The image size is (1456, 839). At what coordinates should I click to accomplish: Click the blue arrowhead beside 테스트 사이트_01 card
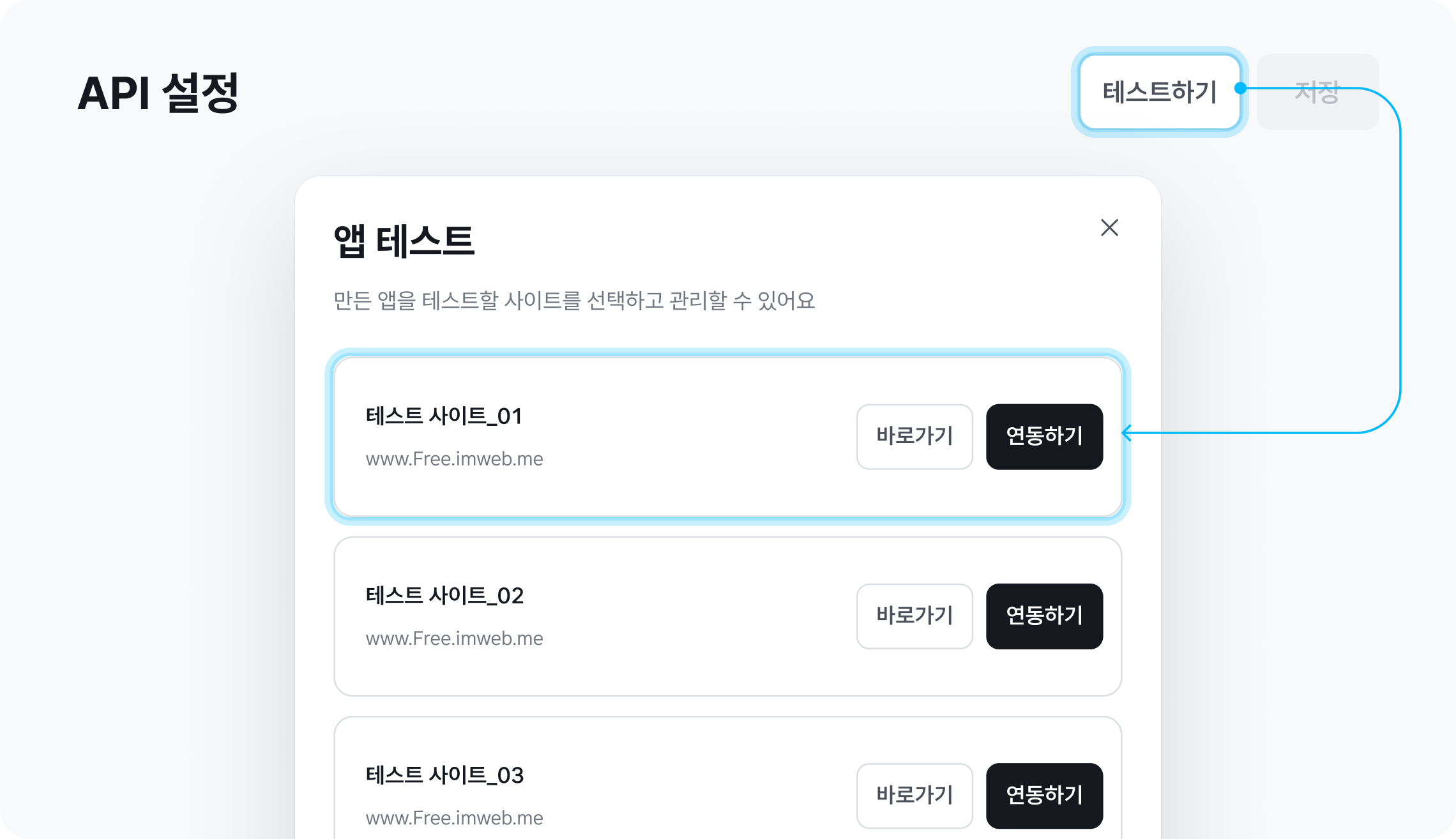1127,433
